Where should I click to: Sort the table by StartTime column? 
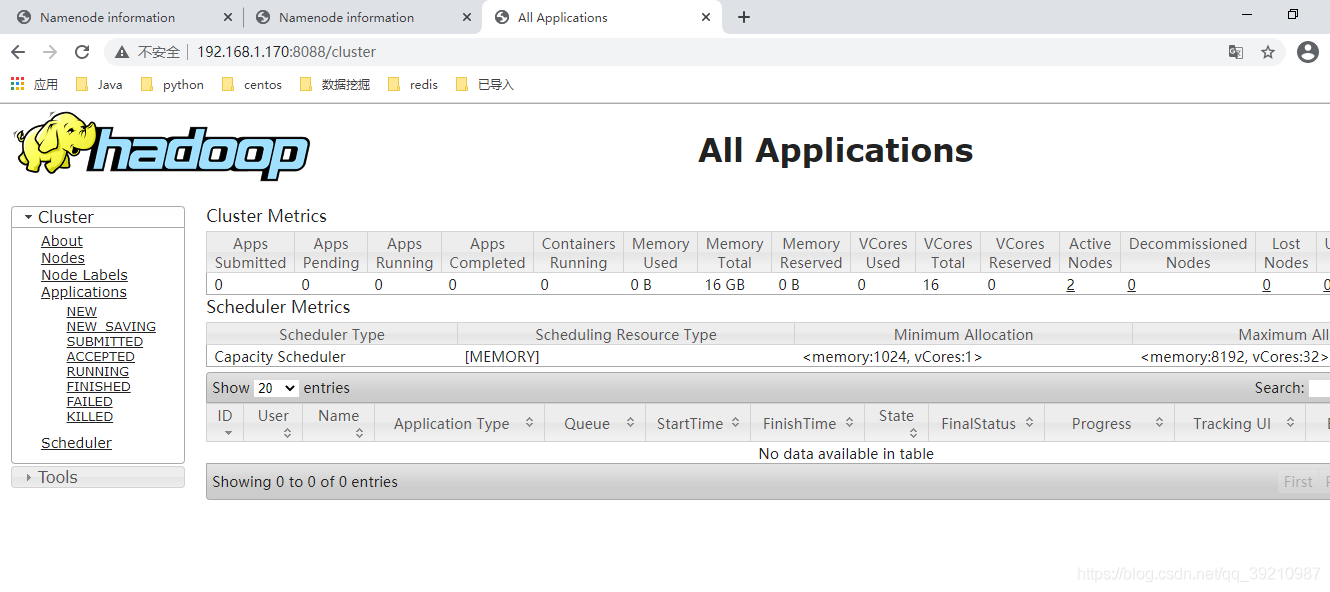coord(698,423)
